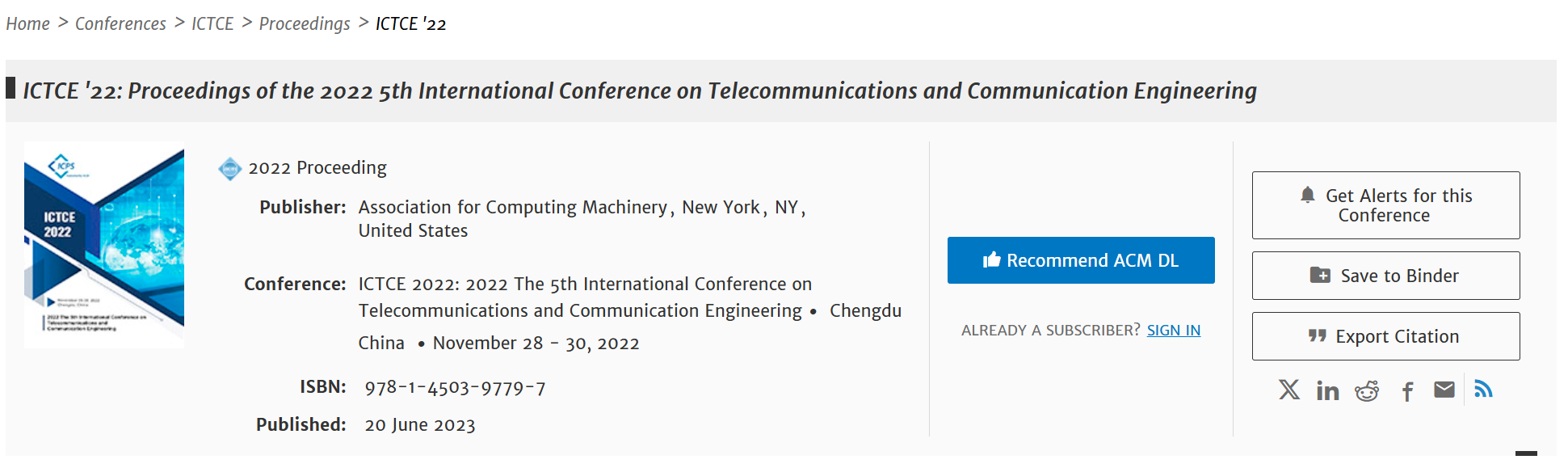Screen dimensions: 1568x468
Task: Share via LinkedIn icon
Action: 1327,391
